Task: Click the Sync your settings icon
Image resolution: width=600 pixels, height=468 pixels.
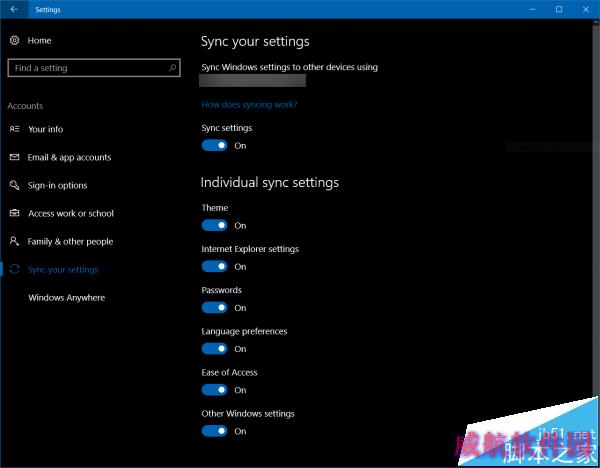Action: [x=14, y=269]
